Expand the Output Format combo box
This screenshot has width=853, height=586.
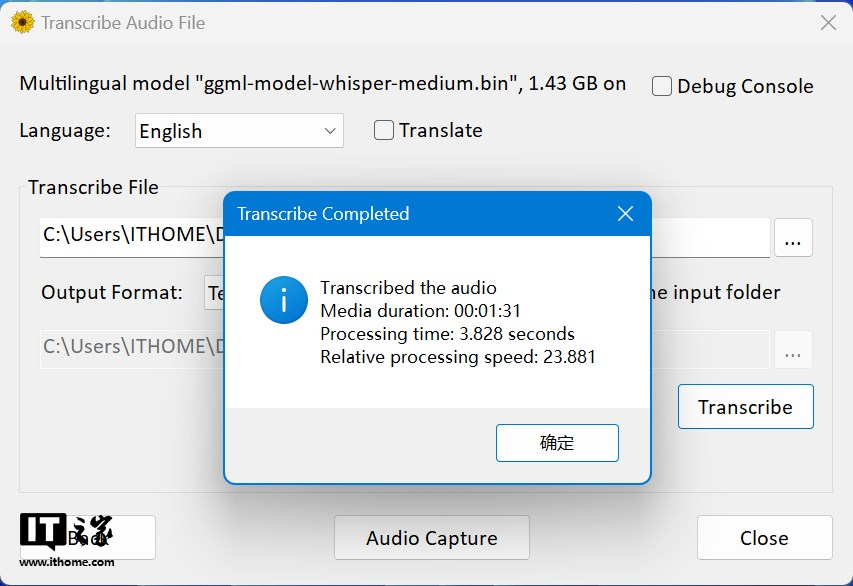(214, 293)
